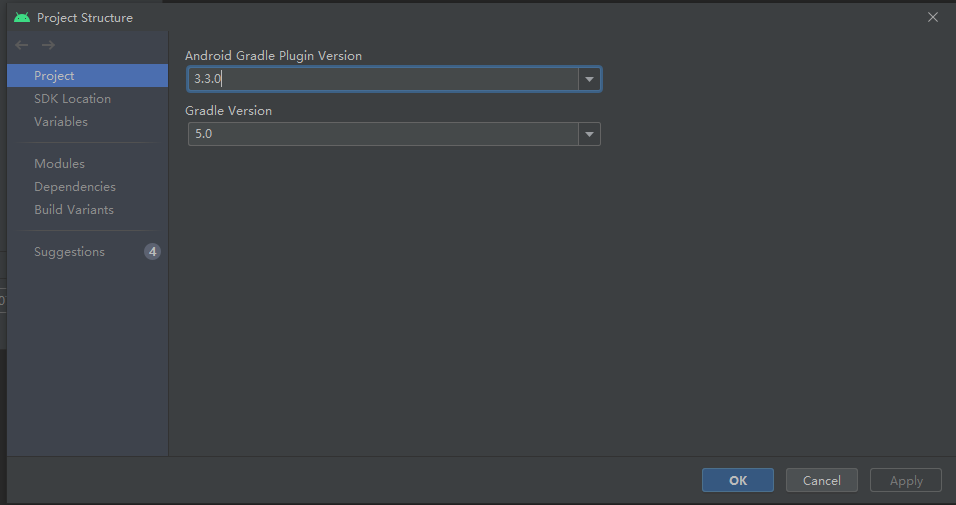Click the Project Structure title text
956x505 pixels.
[85, 17]
